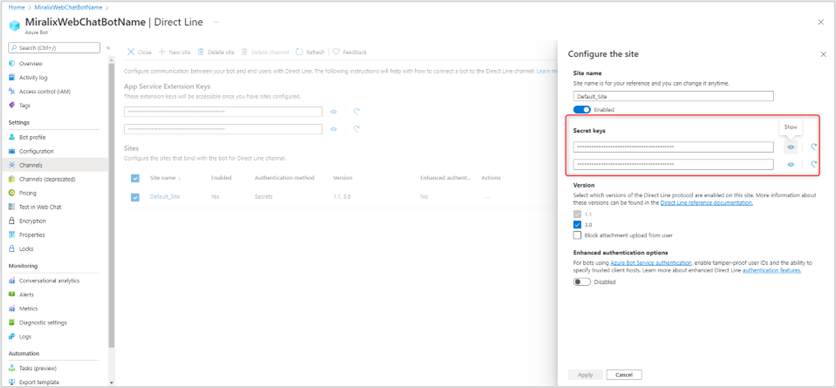Click Delete site in toolbar
The image size is (836, 388).
[x=216, y=52]
